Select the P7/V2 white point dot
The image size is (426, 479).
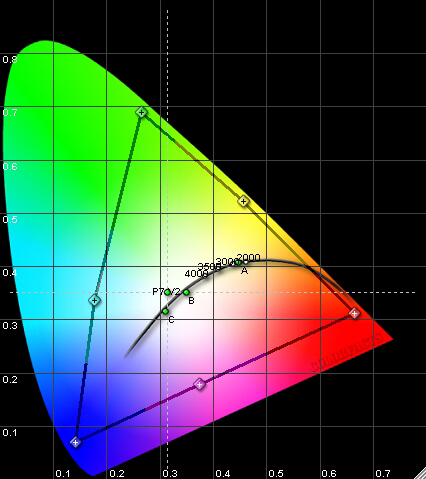pyautogui.click(x=167, y=292)
